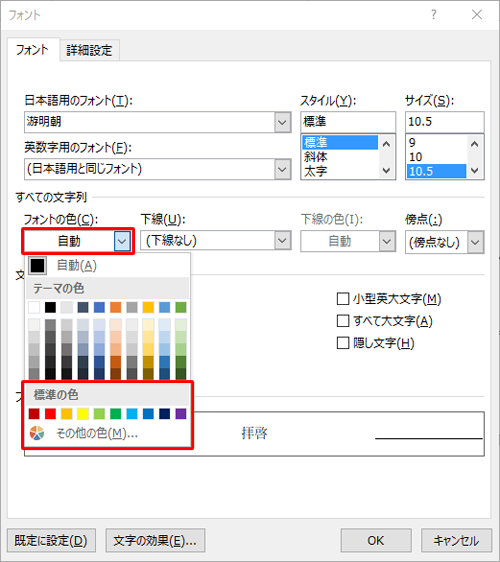Viewport: 500px width, 562px height.
Task: Open その他の色(M)... more colors
Action: [x=107, y=434]
